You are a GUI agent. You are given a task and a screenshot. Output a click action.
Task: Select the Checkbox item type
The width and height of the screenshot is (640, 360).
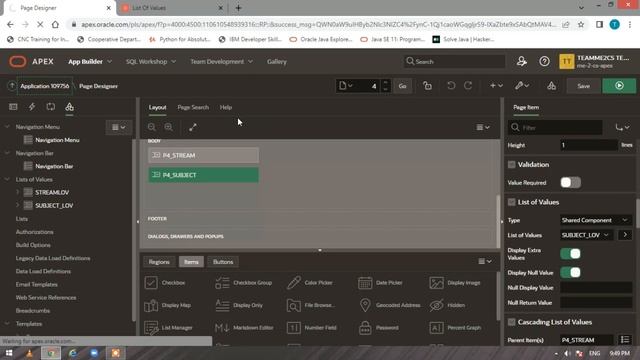tap(165, 282)
